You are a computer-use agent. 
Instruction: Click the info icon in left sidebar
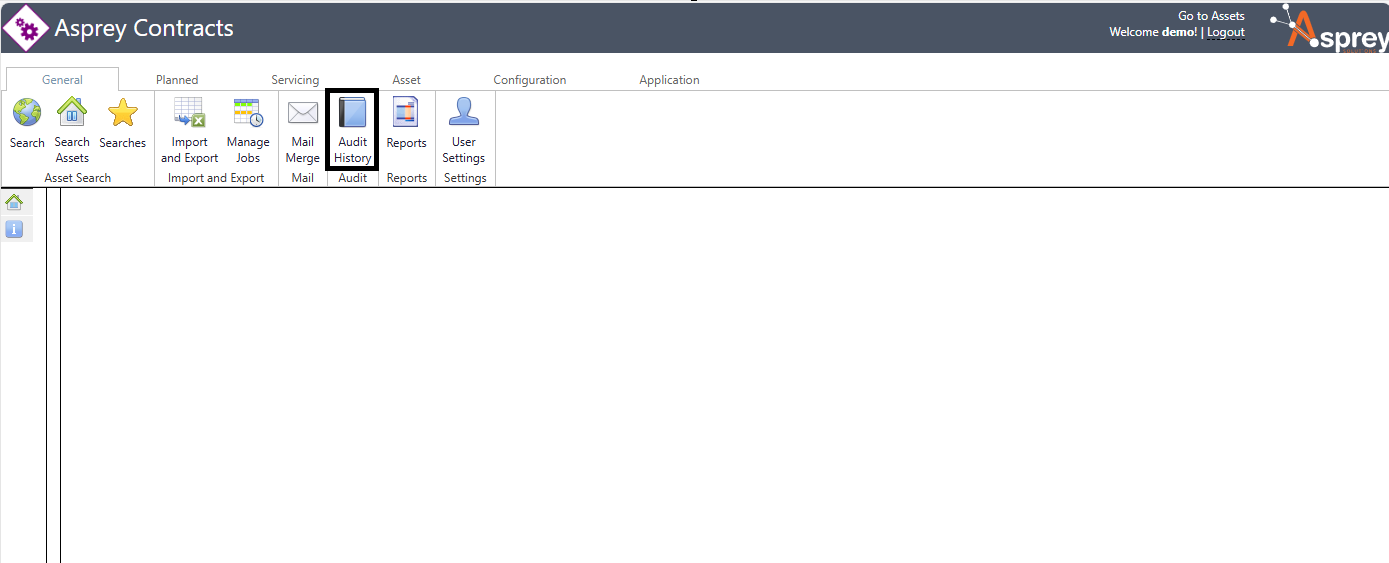[x=14, y=230]
